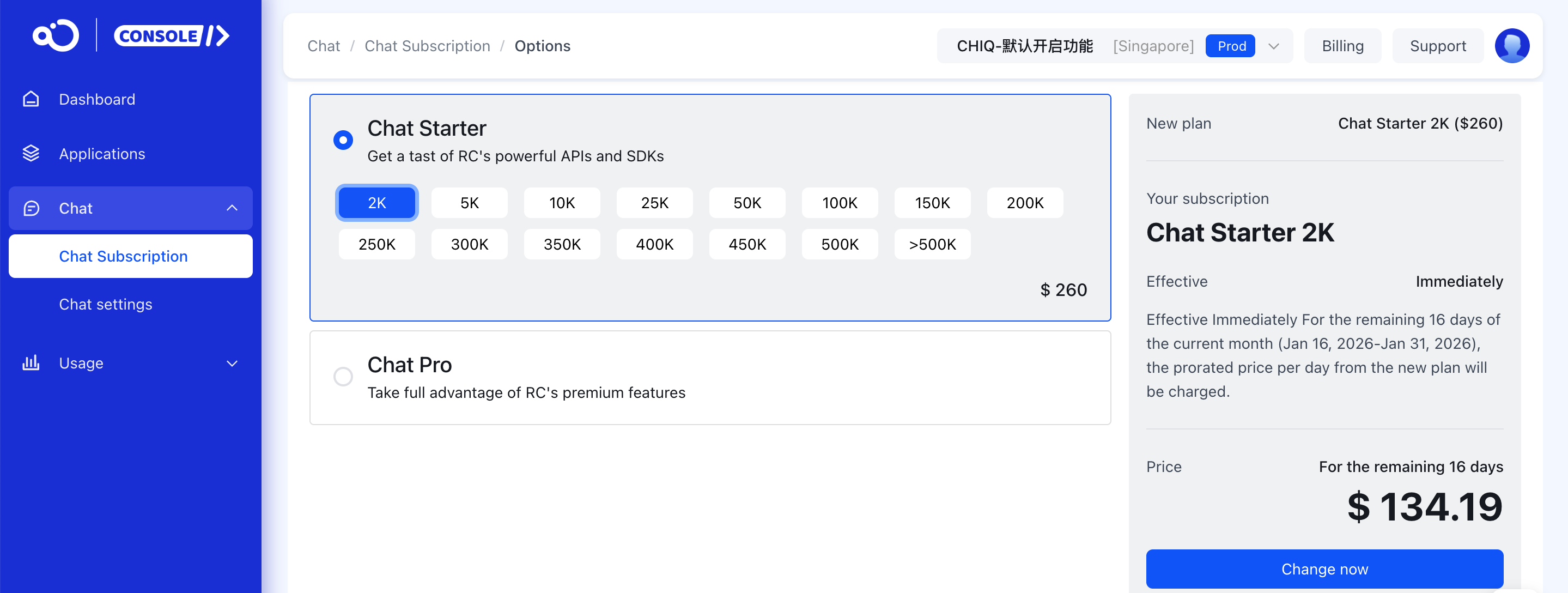
Task: Expand the Usage sidebar section
Action: [232, 364]
